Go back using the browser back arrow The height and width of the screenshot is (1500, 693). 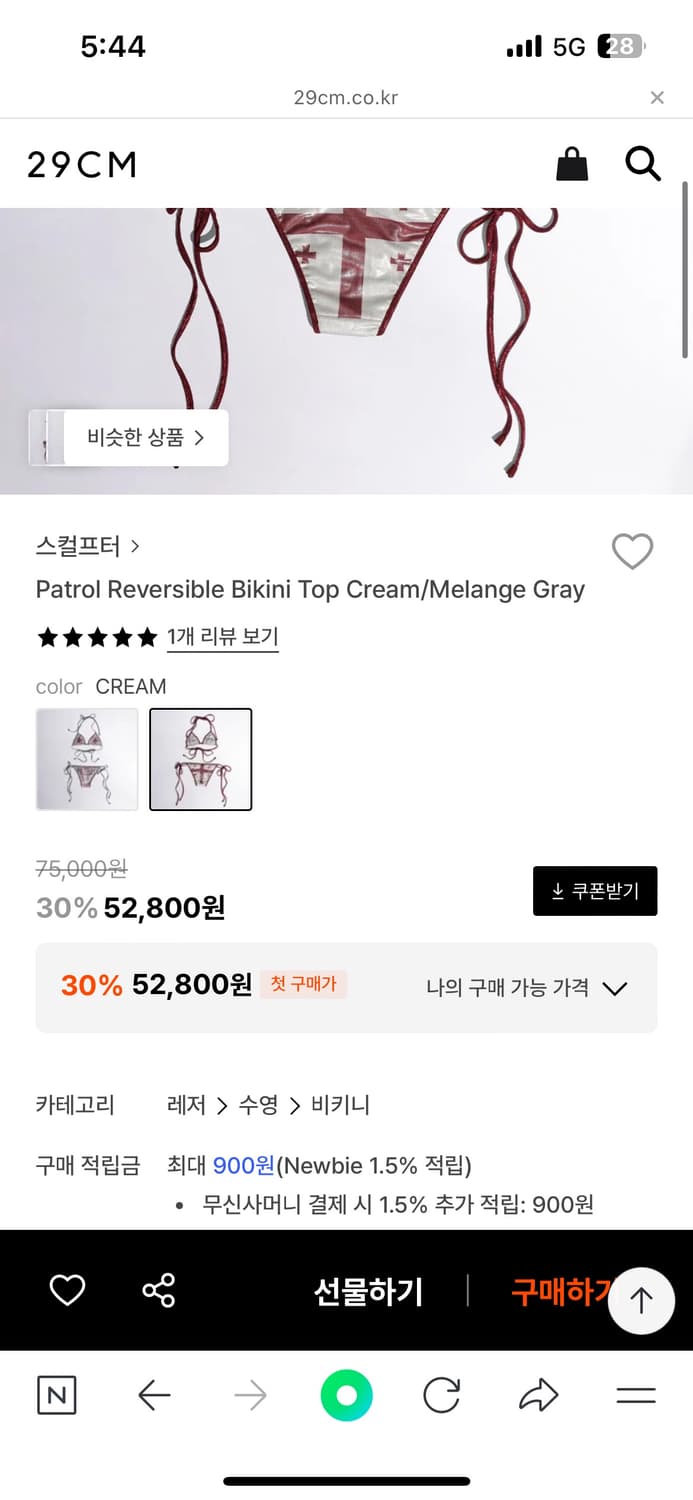tap(153, 1396)
